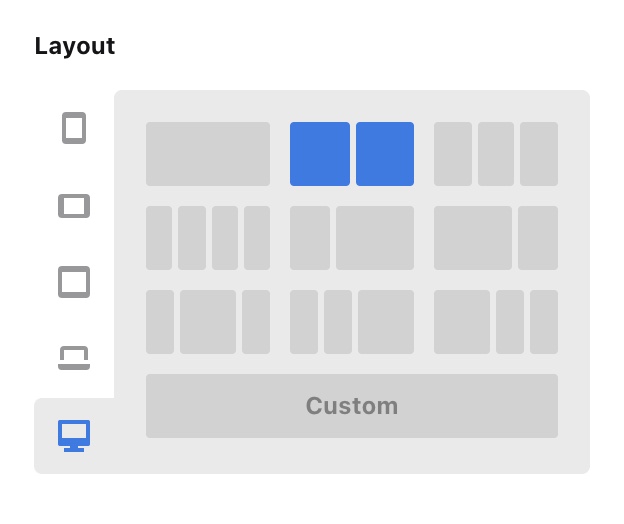Choose the wide then two narrow layout

[496, 322]
